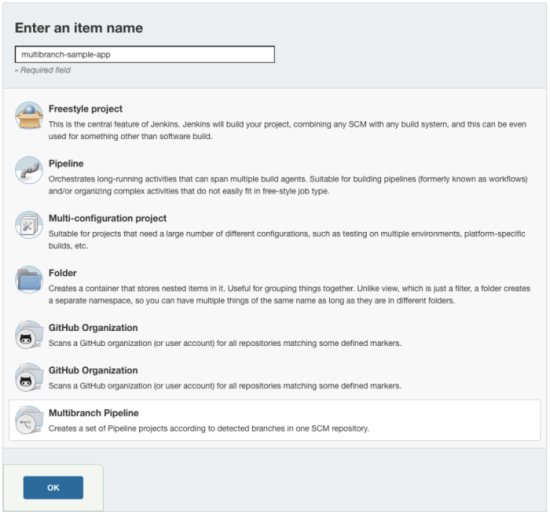Screen dimensions: 550x515
Task: Click the Multibranch Pipeline description text
Action: [x=209, y=428]
